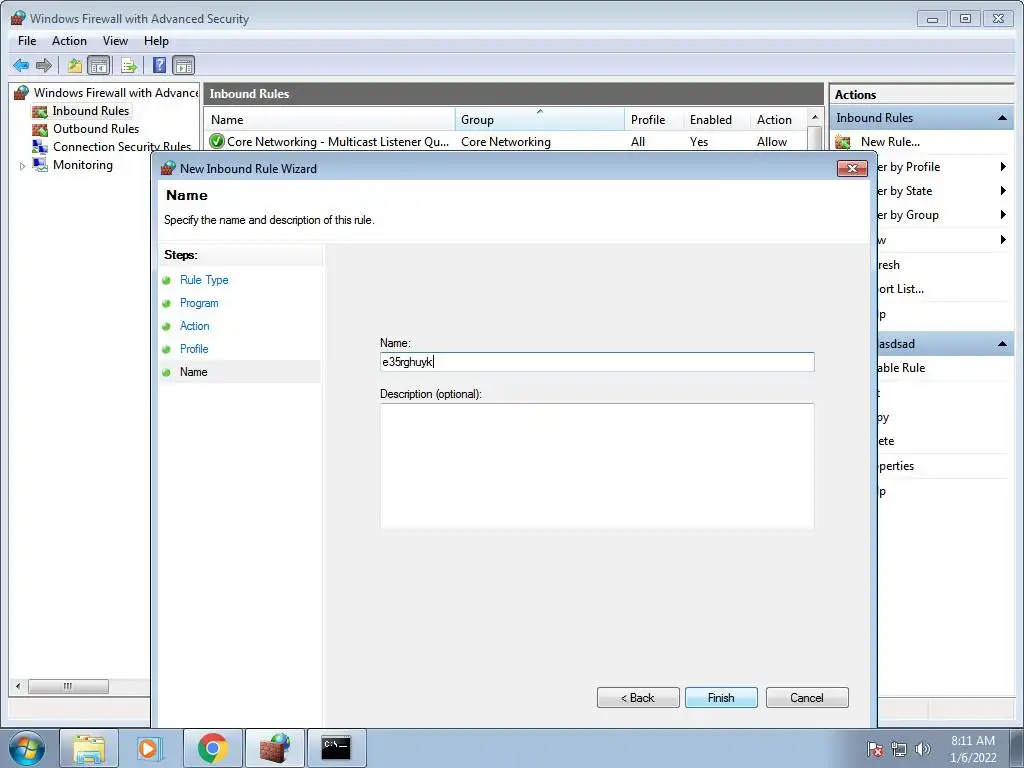Click the Windows Firewall taskbar icon
This screenshot has width=1024, height=768.
[x=274, y=748]
